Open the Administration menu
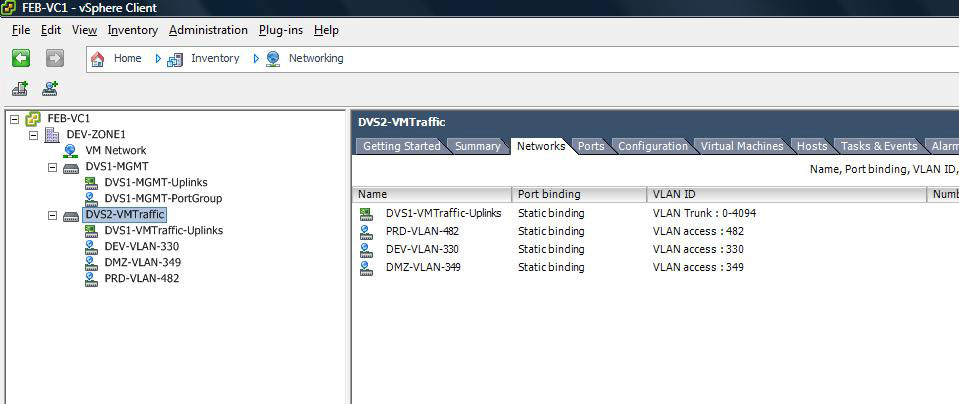This screenshot has width=959, height=404. [x=208, y=30]
